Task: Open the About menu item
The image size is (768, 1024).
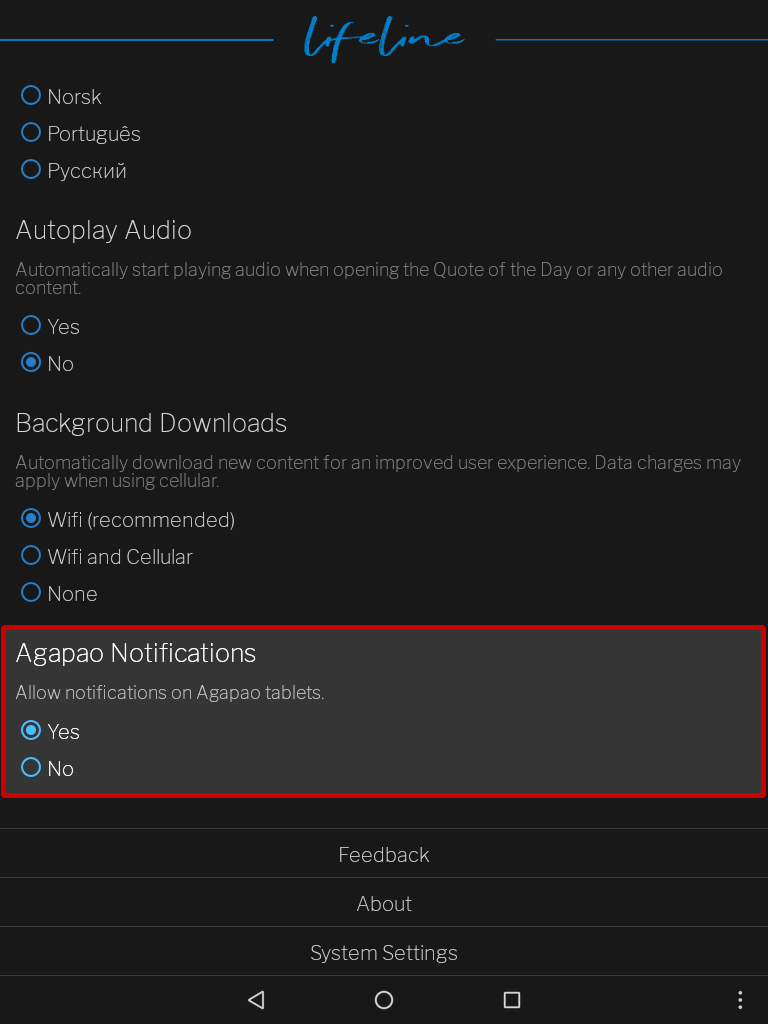Action: tap(384, 903)
